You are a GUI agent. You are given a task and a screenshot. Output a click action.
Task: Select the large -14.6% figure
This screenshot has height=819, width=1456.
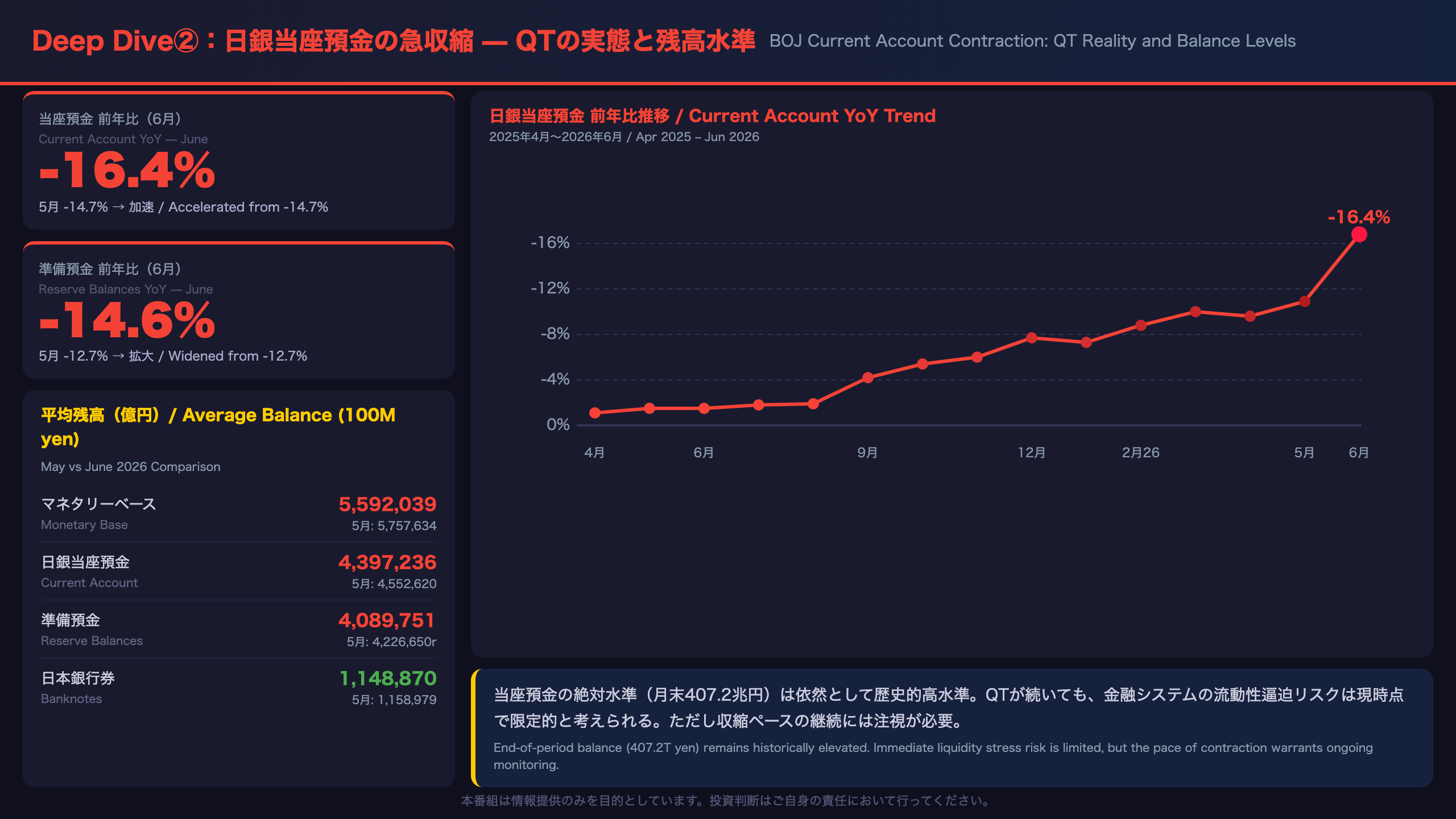(127, 320)
